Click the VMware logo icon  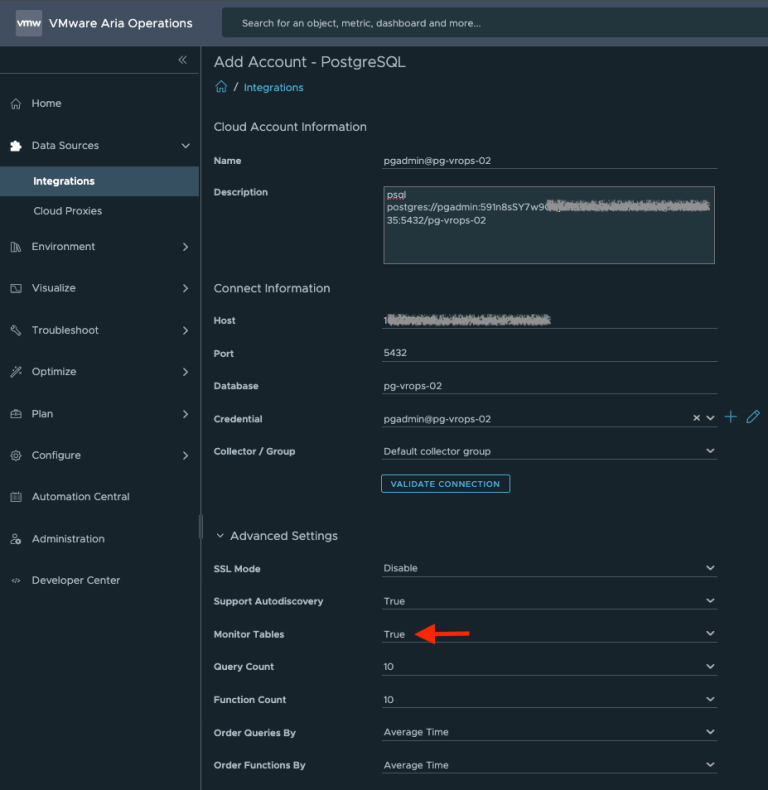click(29, 22)
